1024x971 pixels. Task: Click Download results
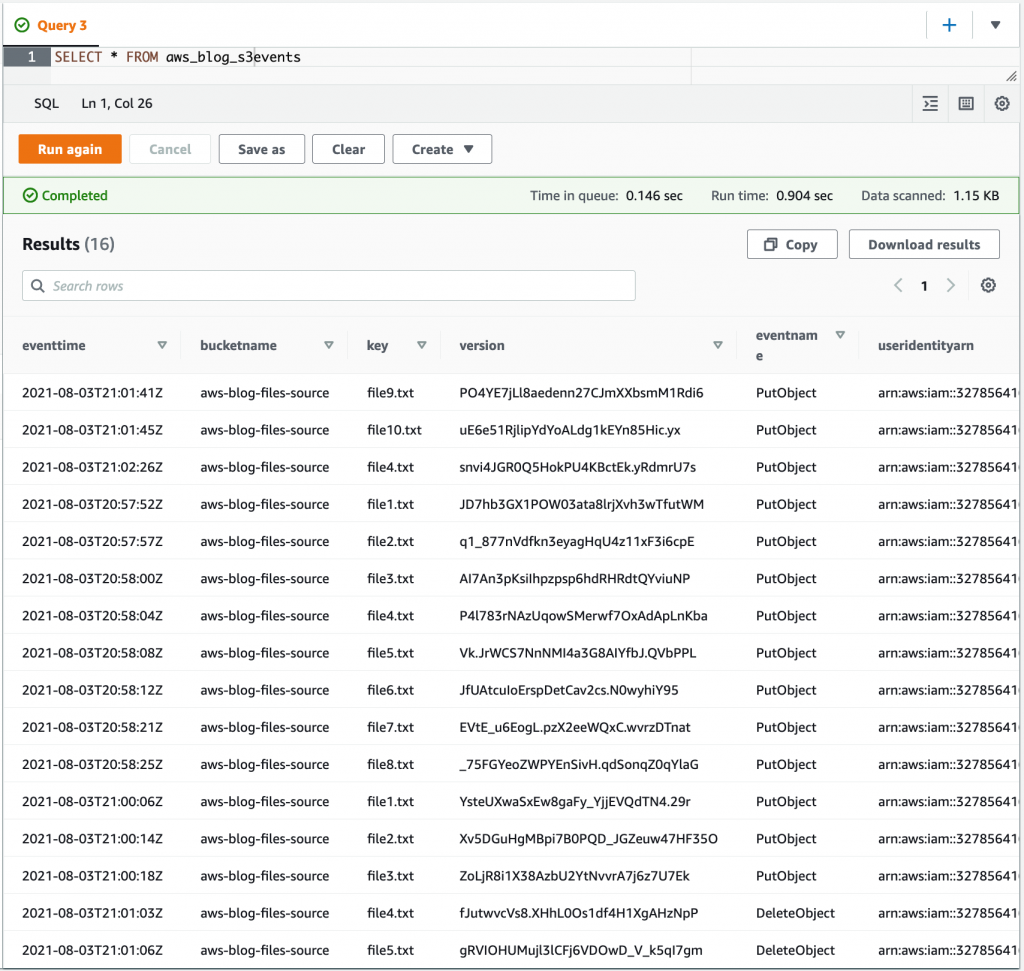pyautogui.click(x=923, y=244)
